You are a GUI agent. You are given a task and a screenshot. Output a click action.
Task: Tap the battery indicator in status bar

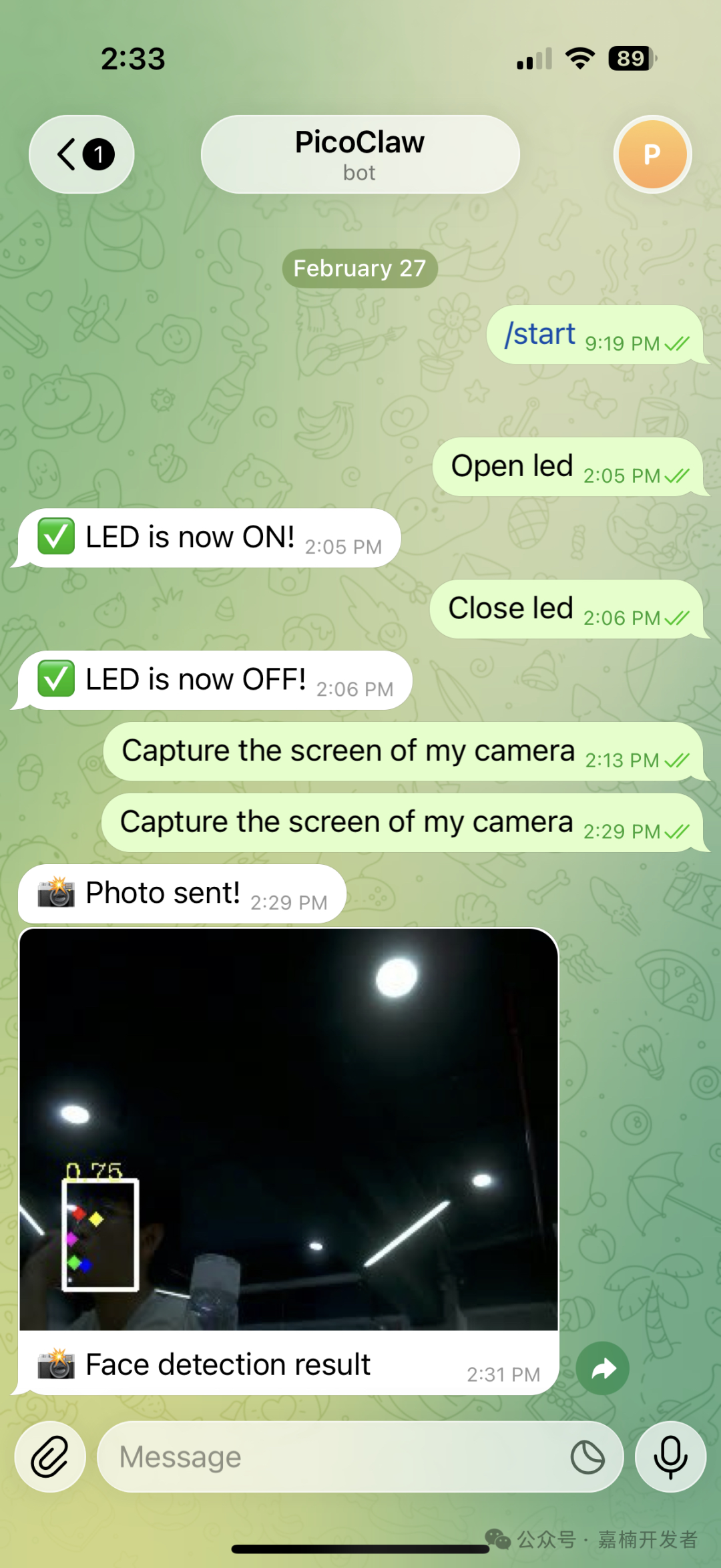pyautogui.click(x=632, y=59)
